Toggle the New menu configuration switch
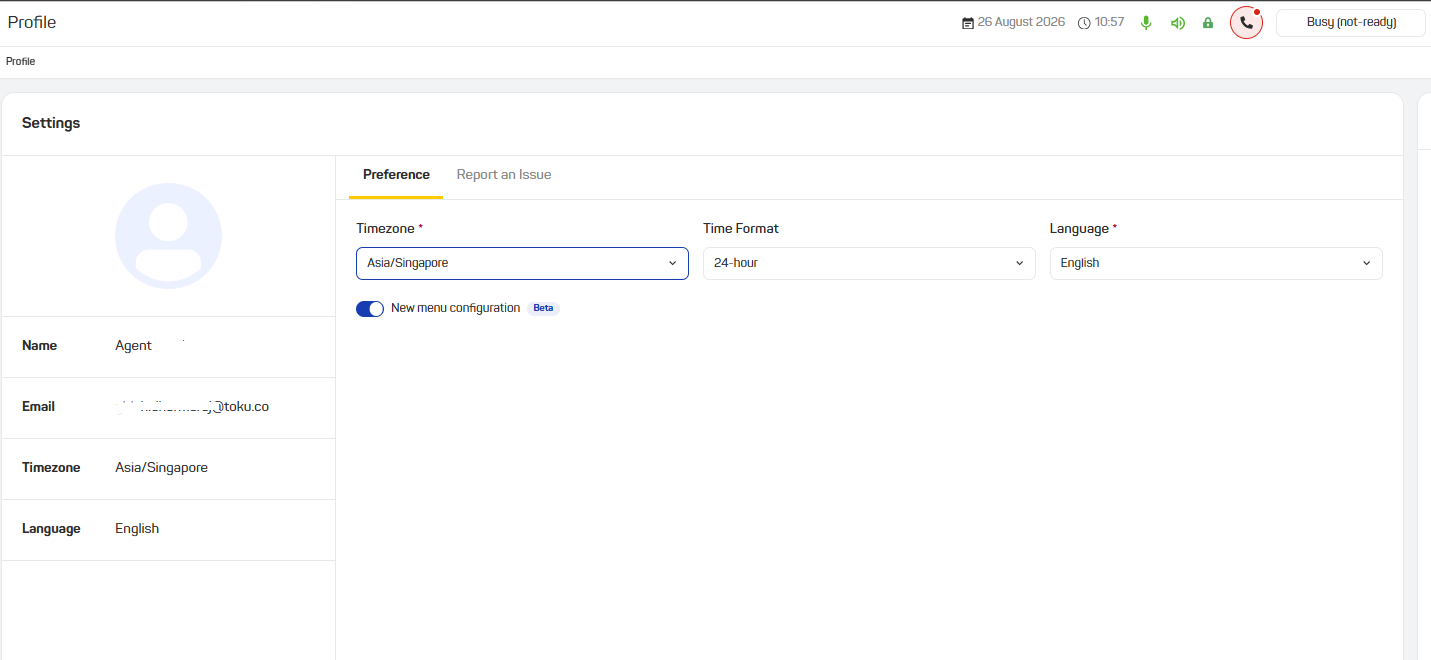 click(x=370, y=309)
